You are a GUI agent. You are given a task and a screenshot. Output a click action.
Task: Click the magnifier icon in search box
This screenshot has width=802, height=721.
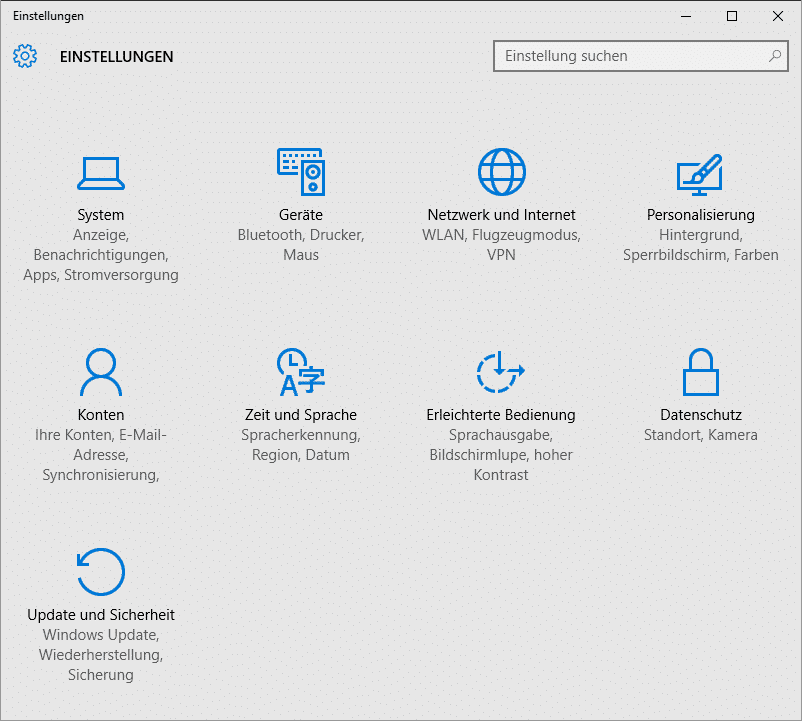(x=775, y=56)
